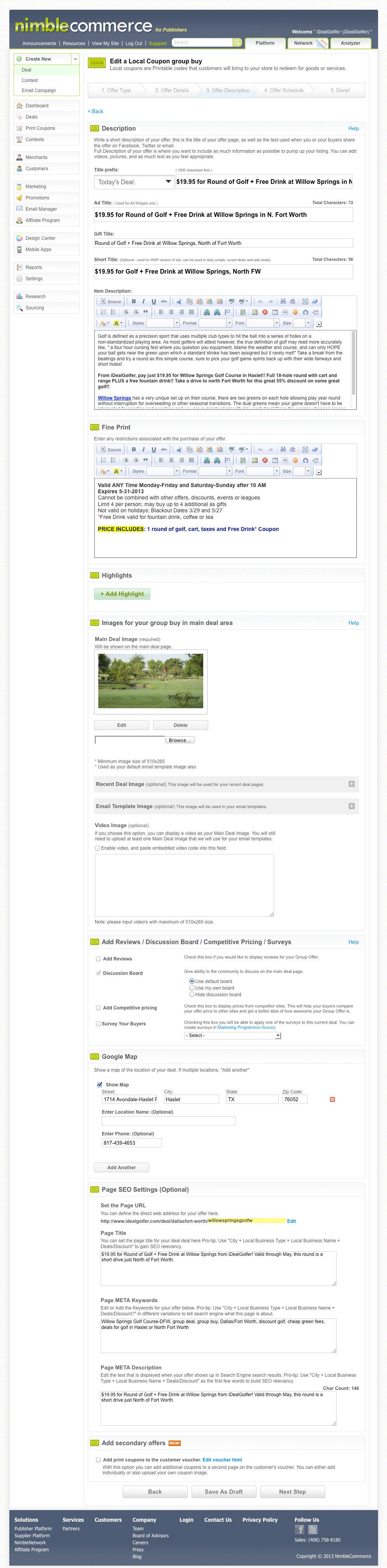The image size is (387, 1568).
Task: Open text color picker in Item Description editor
Action: 104,323
